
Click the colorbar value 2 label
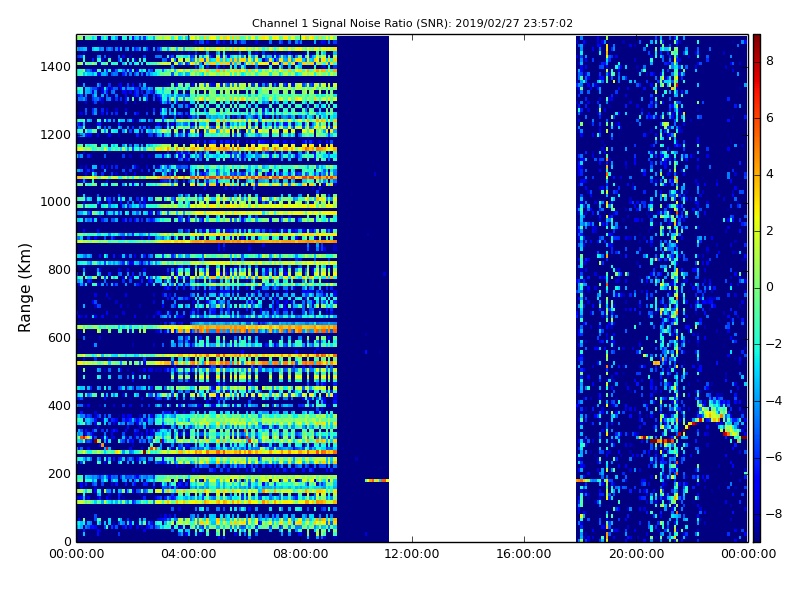[x=770, y=231]
